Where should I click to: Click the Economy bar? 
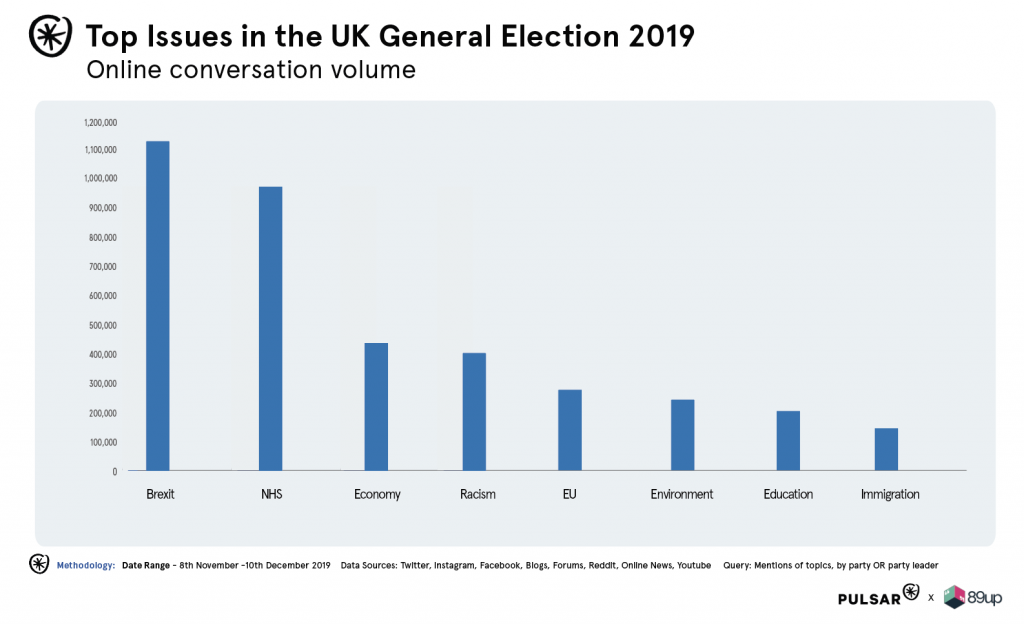tap(376, 407)
